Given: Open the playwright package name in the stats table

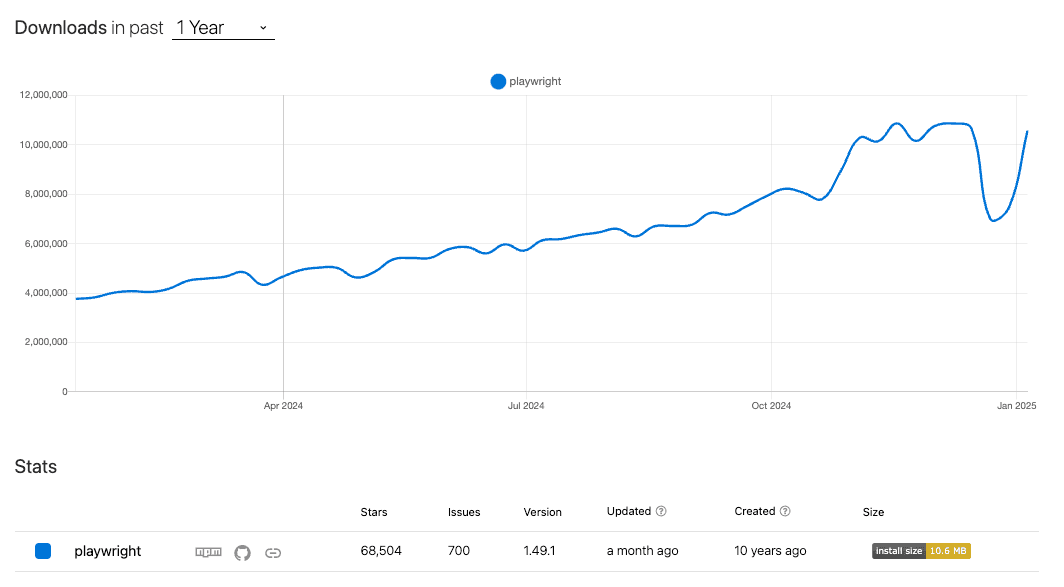Looking at the screenshot, I should [107, 551].
